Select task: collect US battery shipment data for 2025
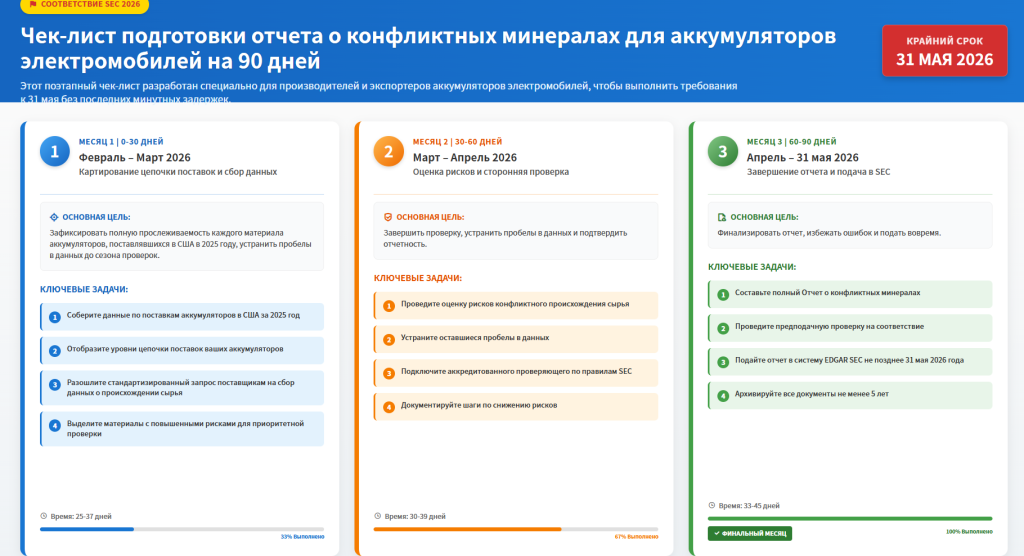This screenshot has height=556, width=1024. (x=182, y=317)
